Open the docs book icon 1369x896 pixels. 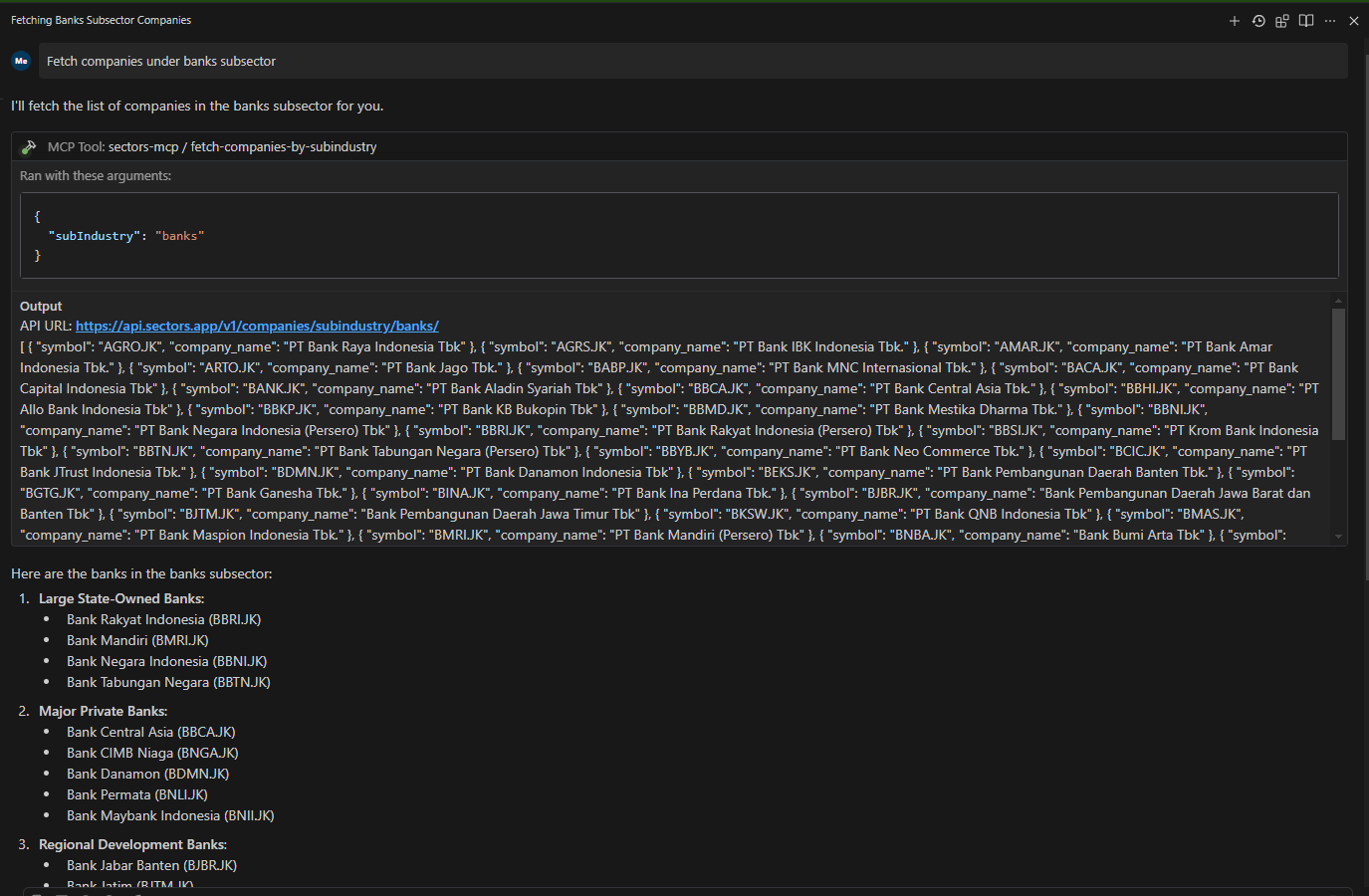click(x=1306, y=21)
